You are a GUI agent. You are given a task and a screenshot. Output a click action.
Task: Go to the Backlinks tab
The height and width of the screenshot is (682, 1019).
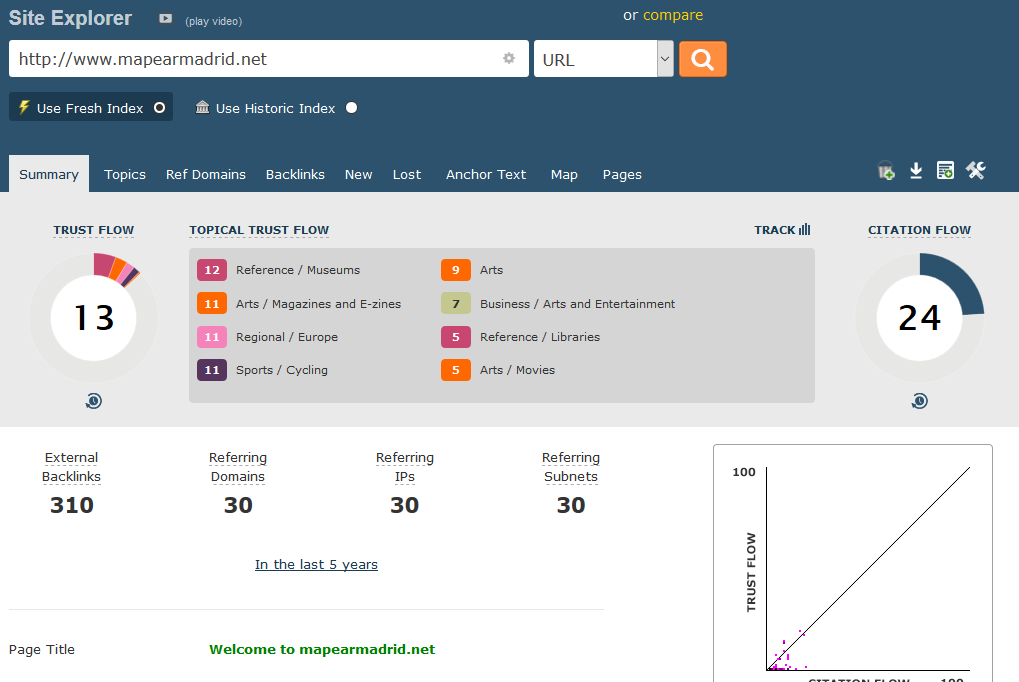coord(295,174)
